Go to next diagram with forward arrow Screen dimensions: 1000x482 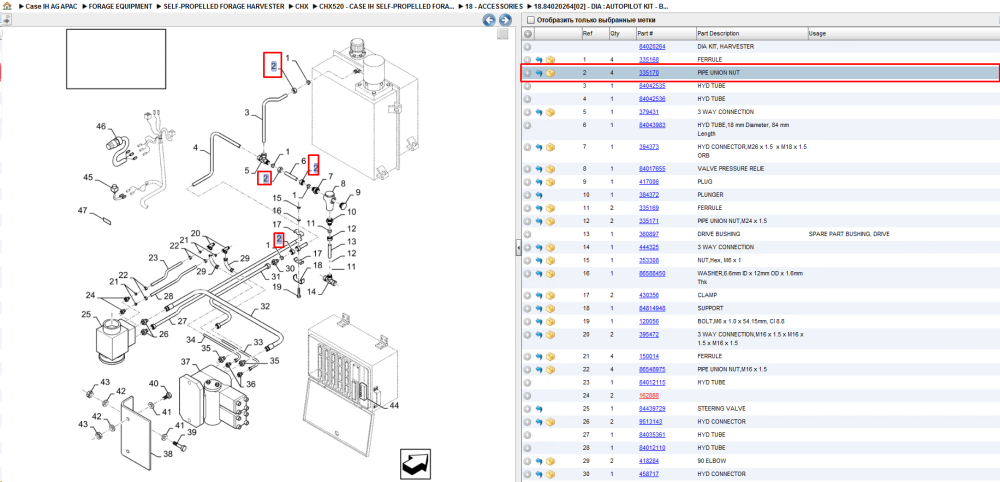(503, 20)
